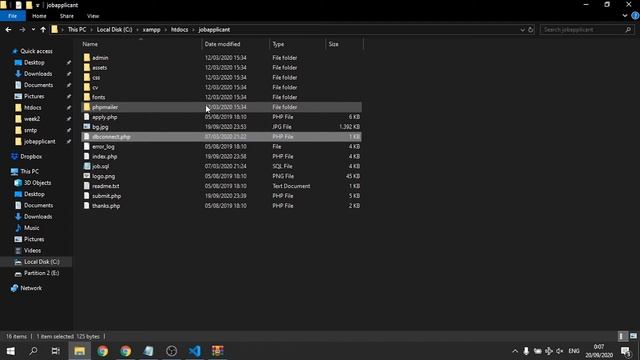The image size is (640, 360).
Task: Open taskbar Search
Action: click(33, 351)
